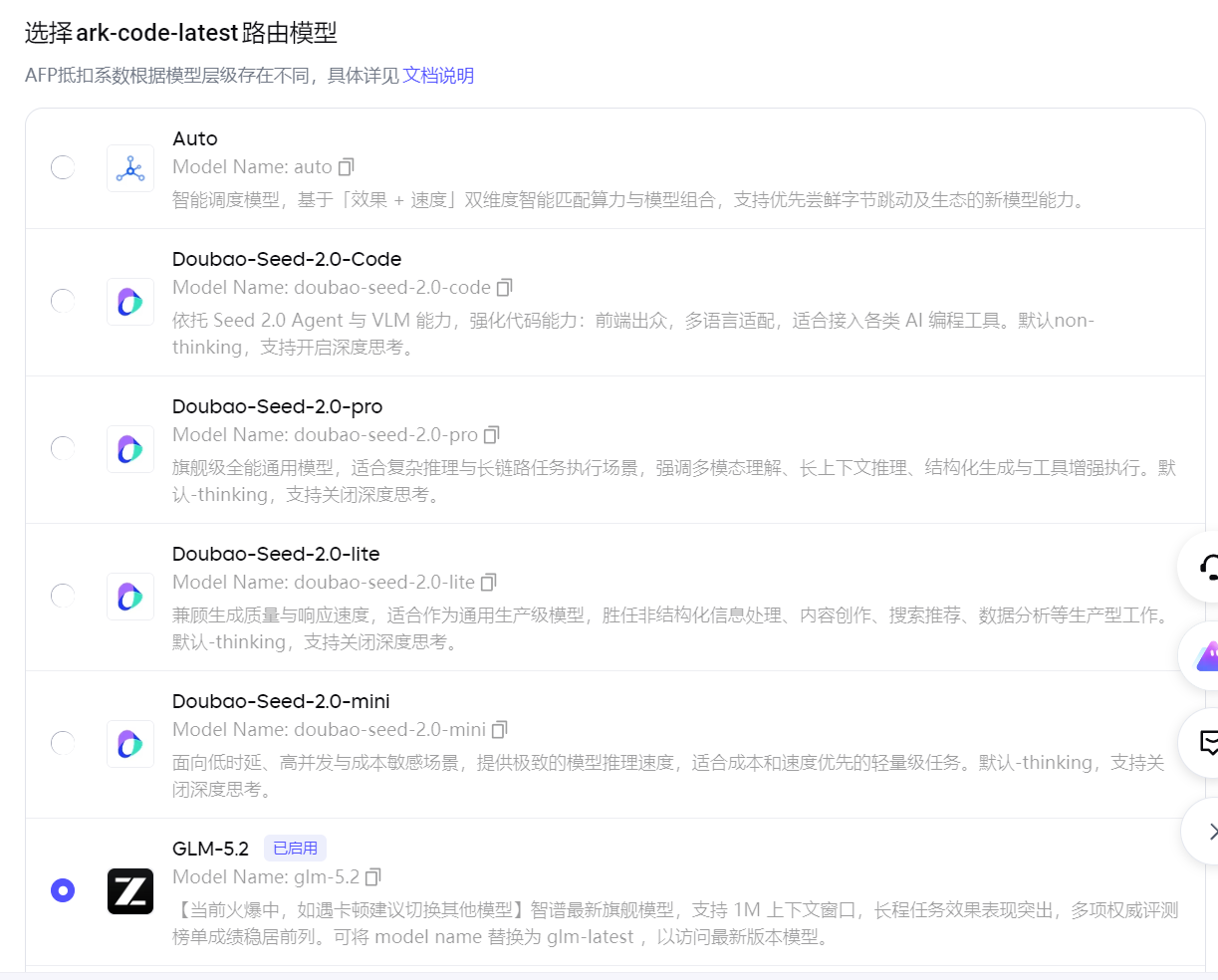Click the Doubao-Seed-2.0-Code title
Viewport: 1218px width, 980px height.
(x=287, y=259)
